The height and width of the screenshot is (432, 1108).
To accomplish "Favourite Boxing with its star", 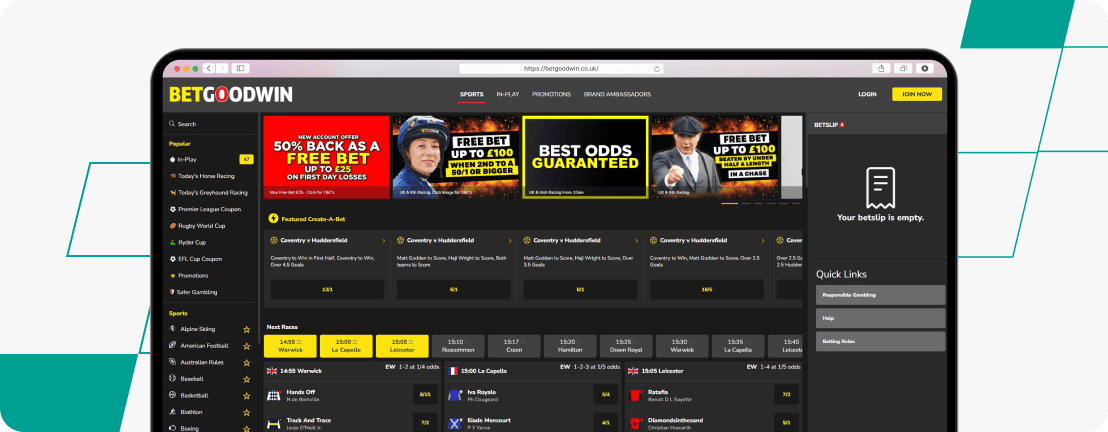I will [247, 428].
